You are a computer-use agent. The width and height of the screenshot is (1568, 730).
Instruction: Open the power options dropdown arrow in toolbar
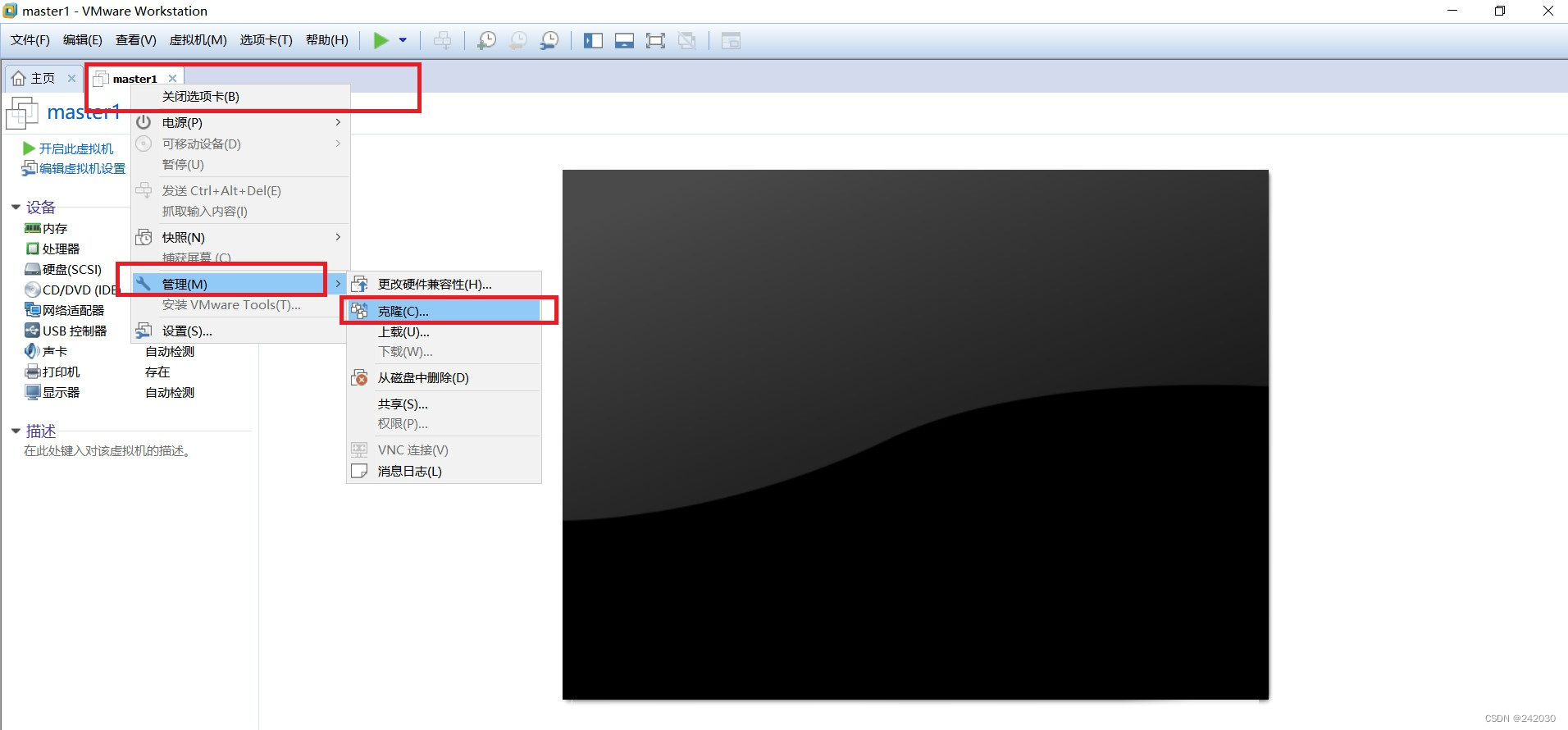pyautogui.click(x=403, y=40)
